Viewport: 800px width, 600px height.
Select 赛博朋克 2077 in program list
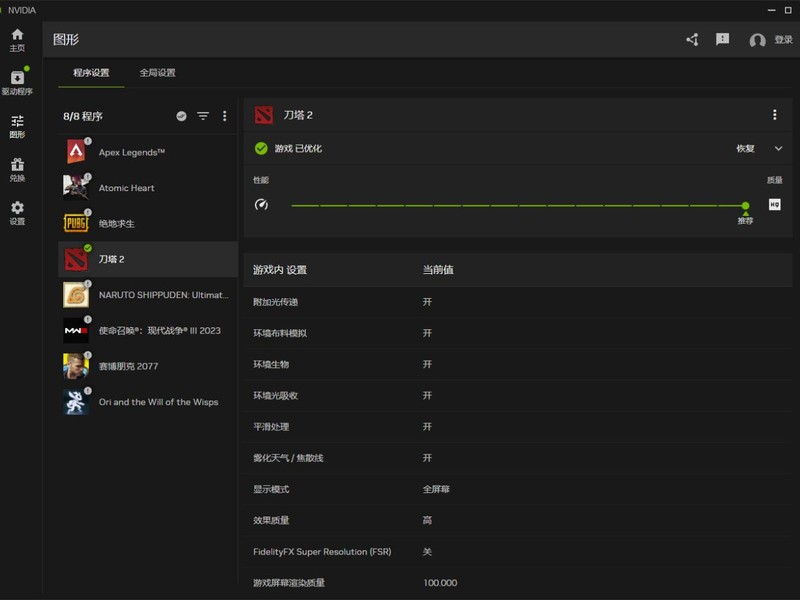148,366
